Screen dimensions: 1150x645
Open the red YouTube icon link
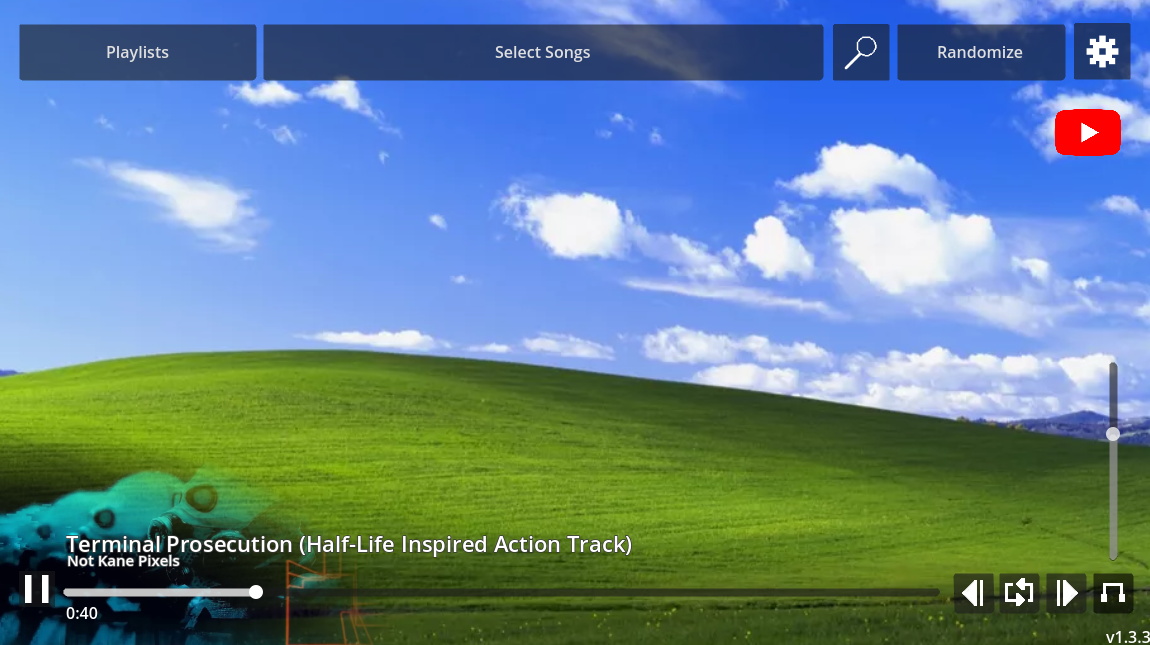1087,133
